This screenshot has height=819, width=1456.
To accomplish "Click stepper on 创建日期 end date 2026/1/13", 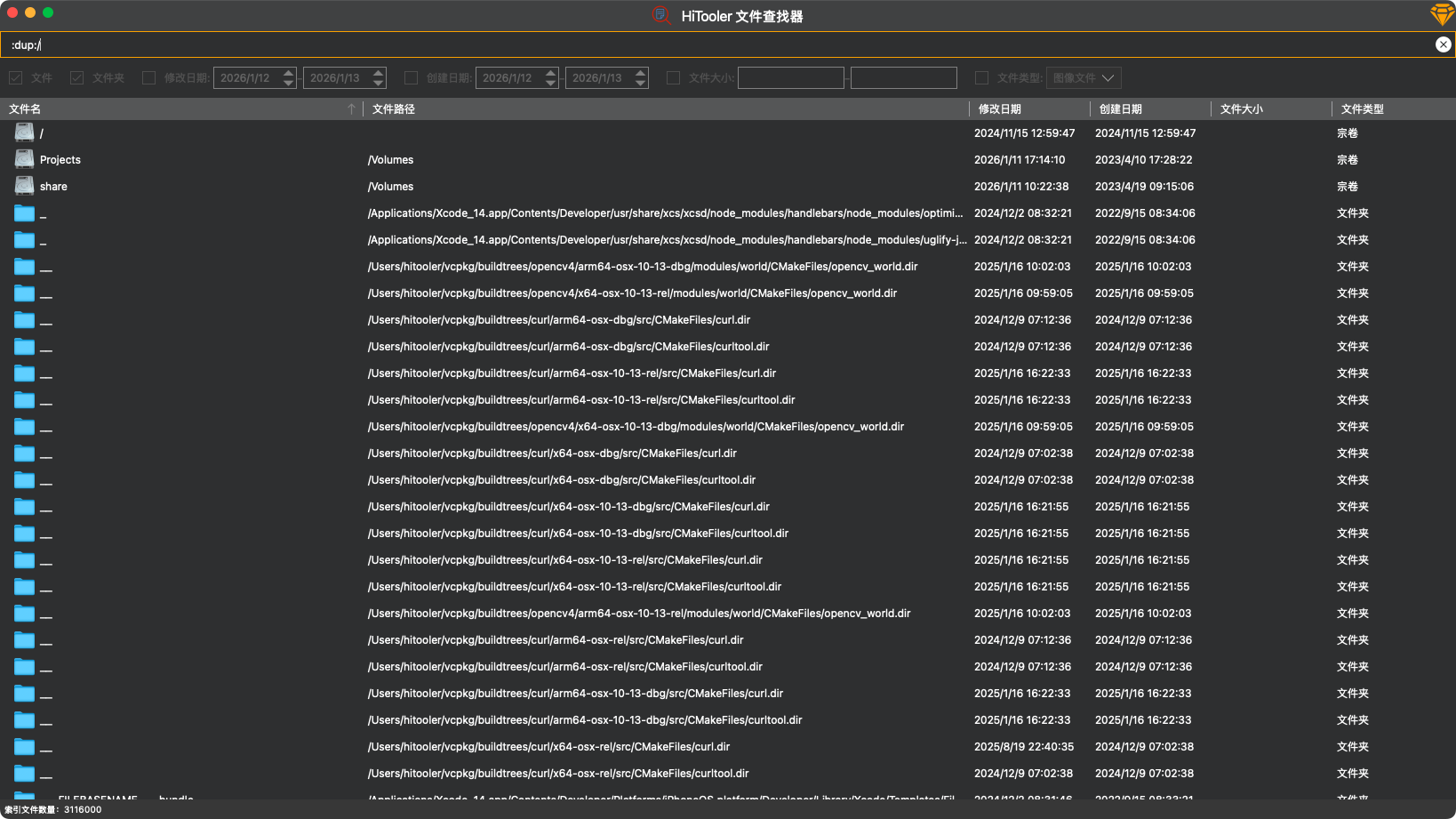I will (641, 78).
